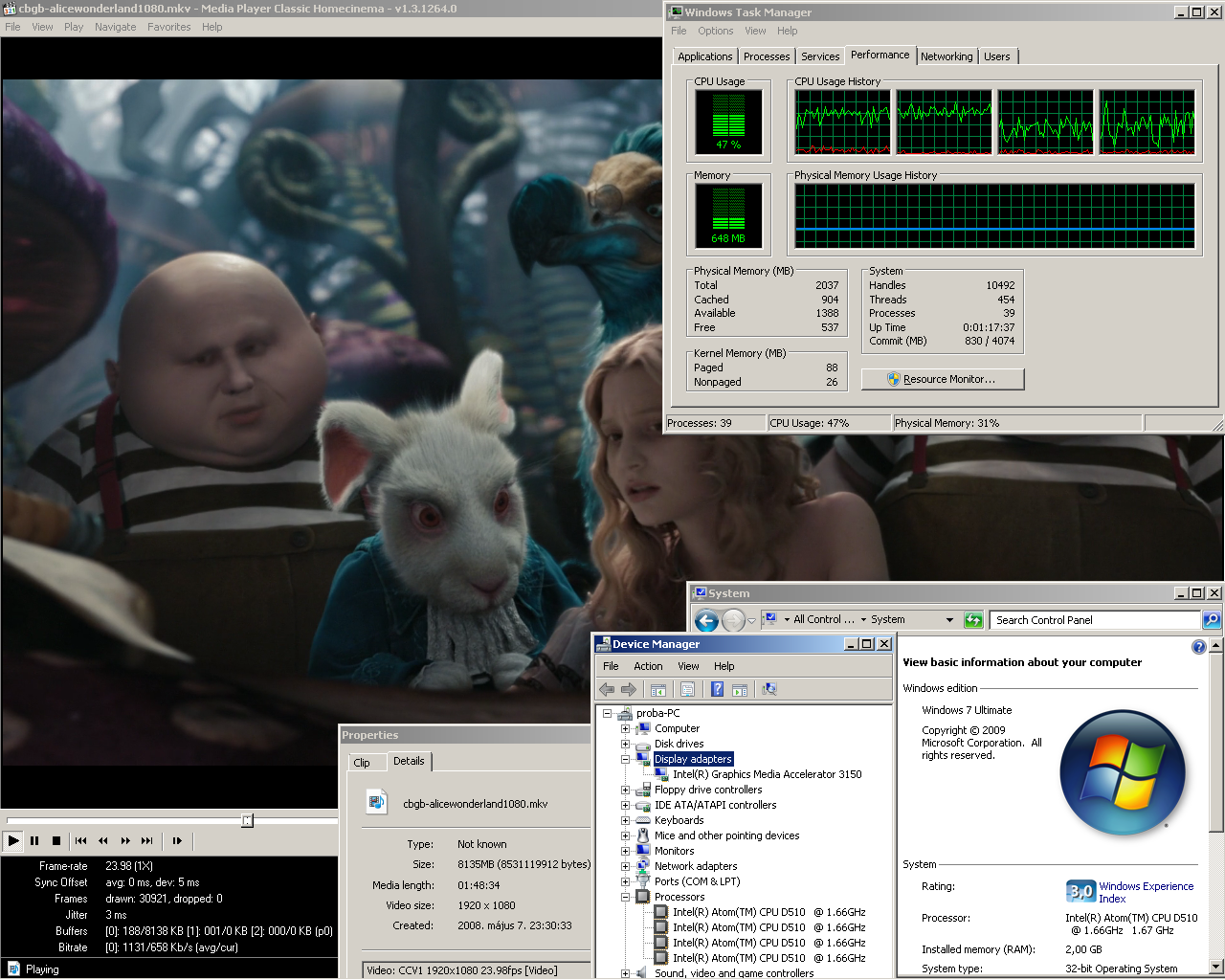Collapse the proba-PC root node
The width and height of the screenshot is (1225, 980).
point(607,713)
